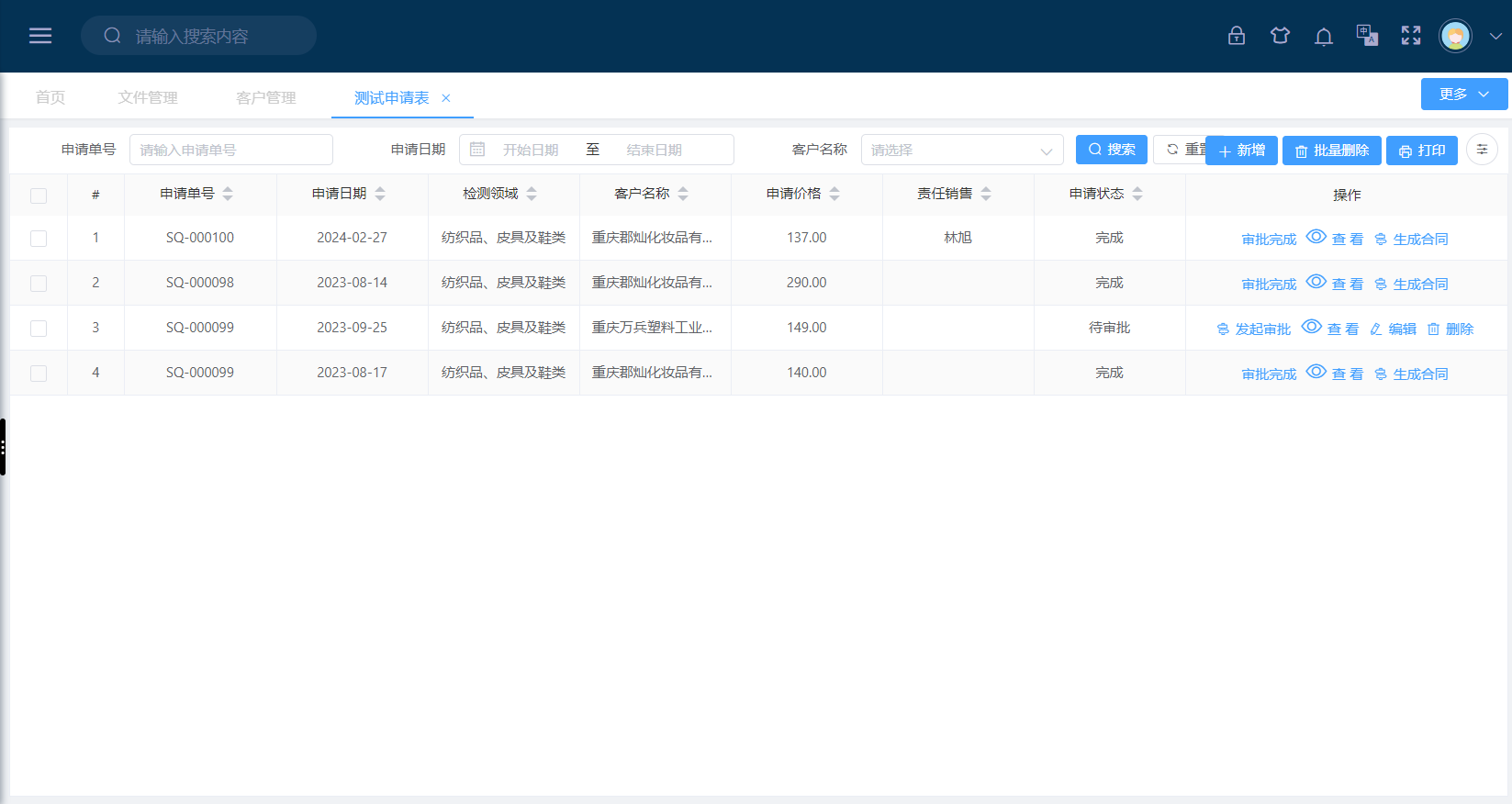Screen dimensions: 1512x804
Task: Open the 更多 dropdown button
Action: click(x=1464, y=94)
